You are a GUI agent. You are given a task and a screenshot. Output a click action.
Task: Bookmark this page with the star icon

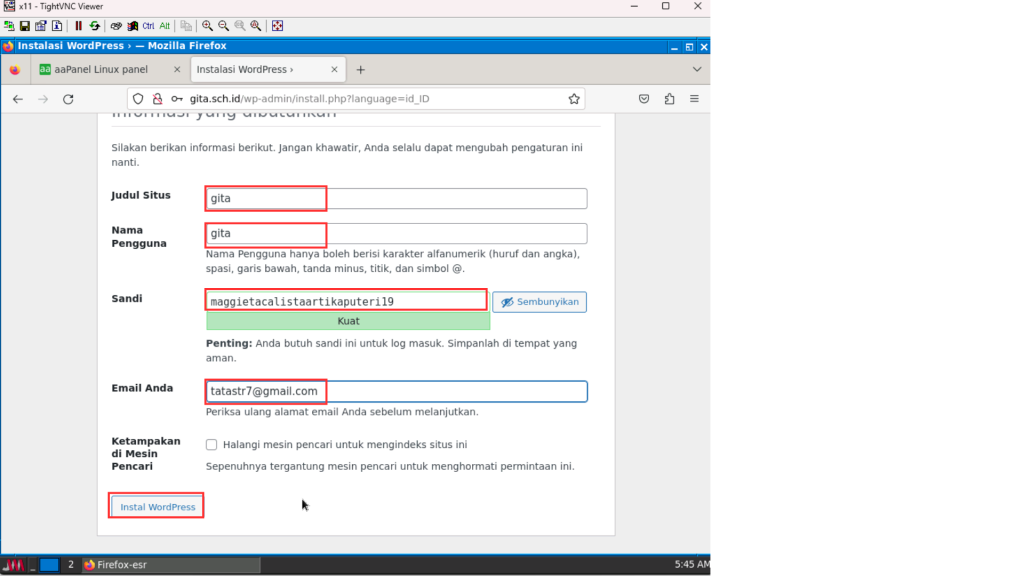(574, 99)
